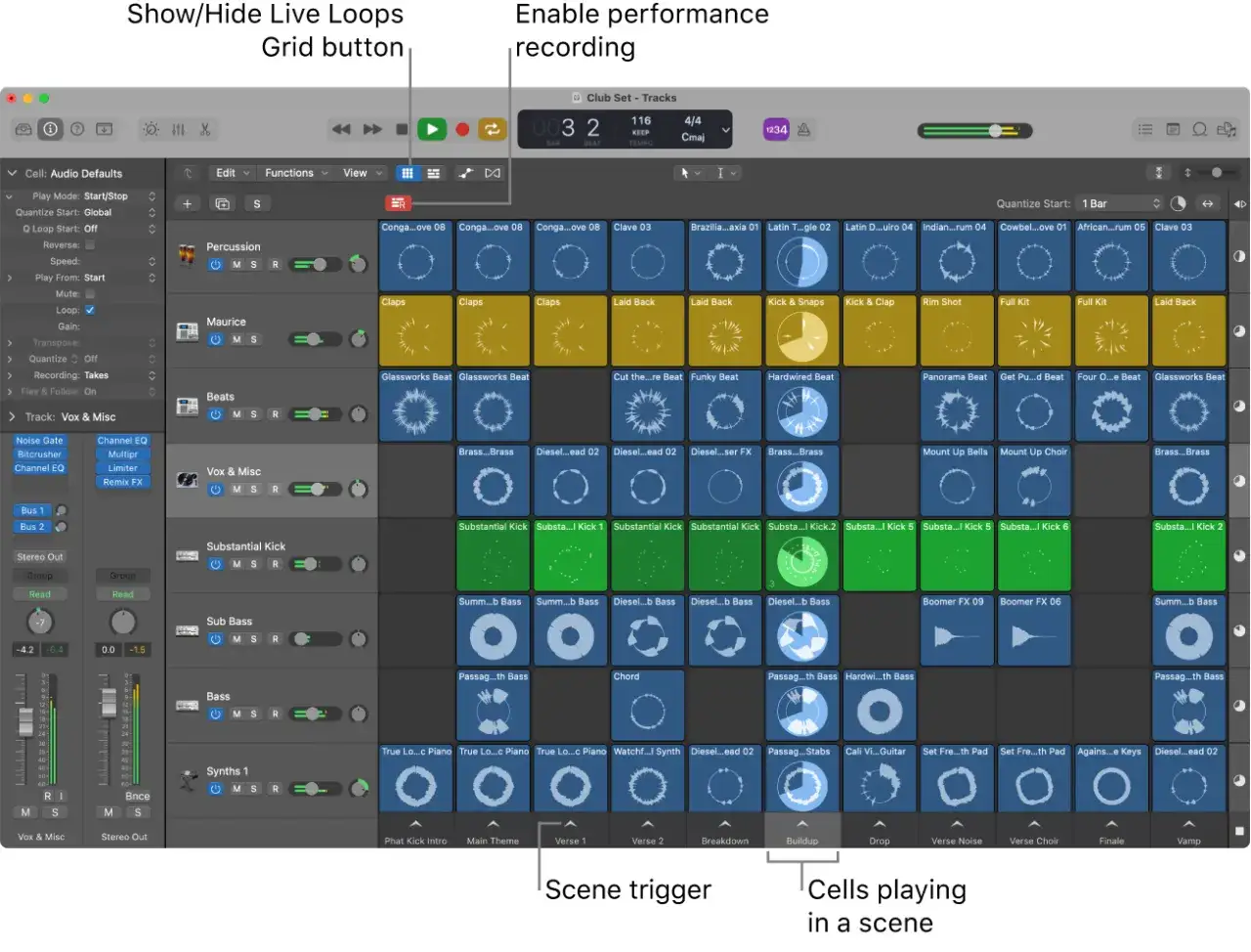Click the Bus 1 send slot
This screenshot has height=952, width=1251.
coord(32,510)
